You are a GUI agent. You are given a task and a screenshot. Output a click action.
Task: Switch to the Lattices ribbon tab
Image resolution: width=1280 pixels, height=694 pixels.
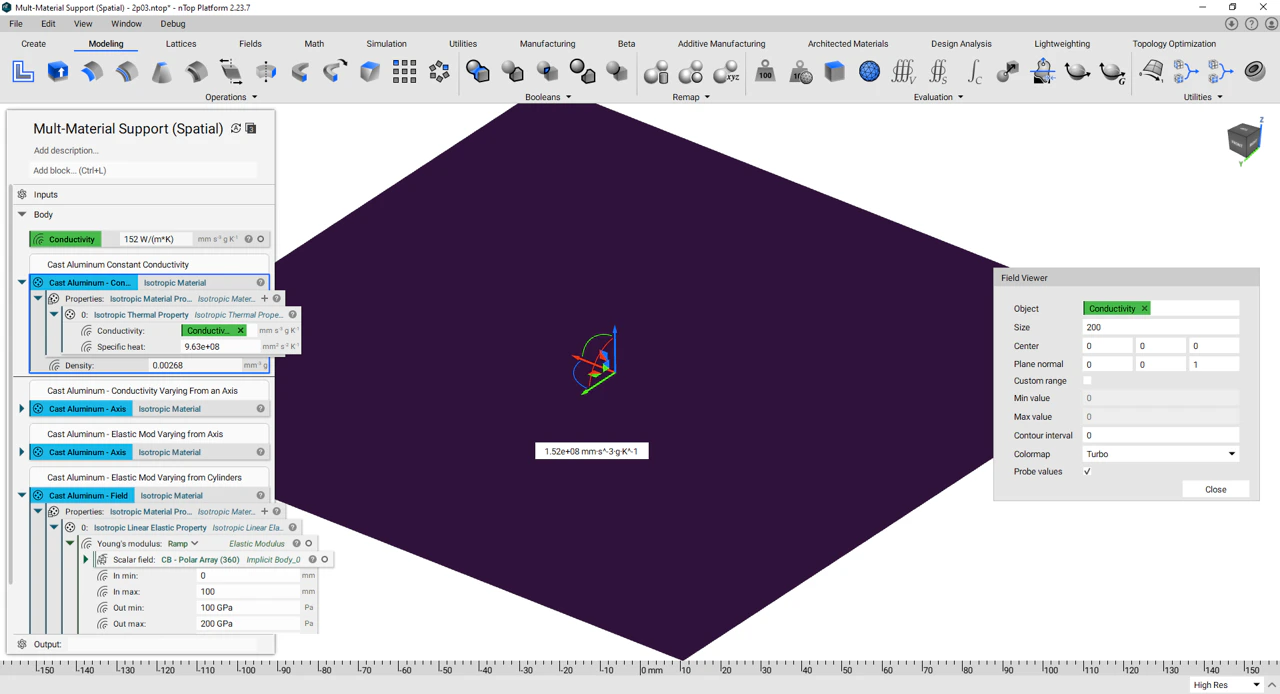(x=181, y=43)
